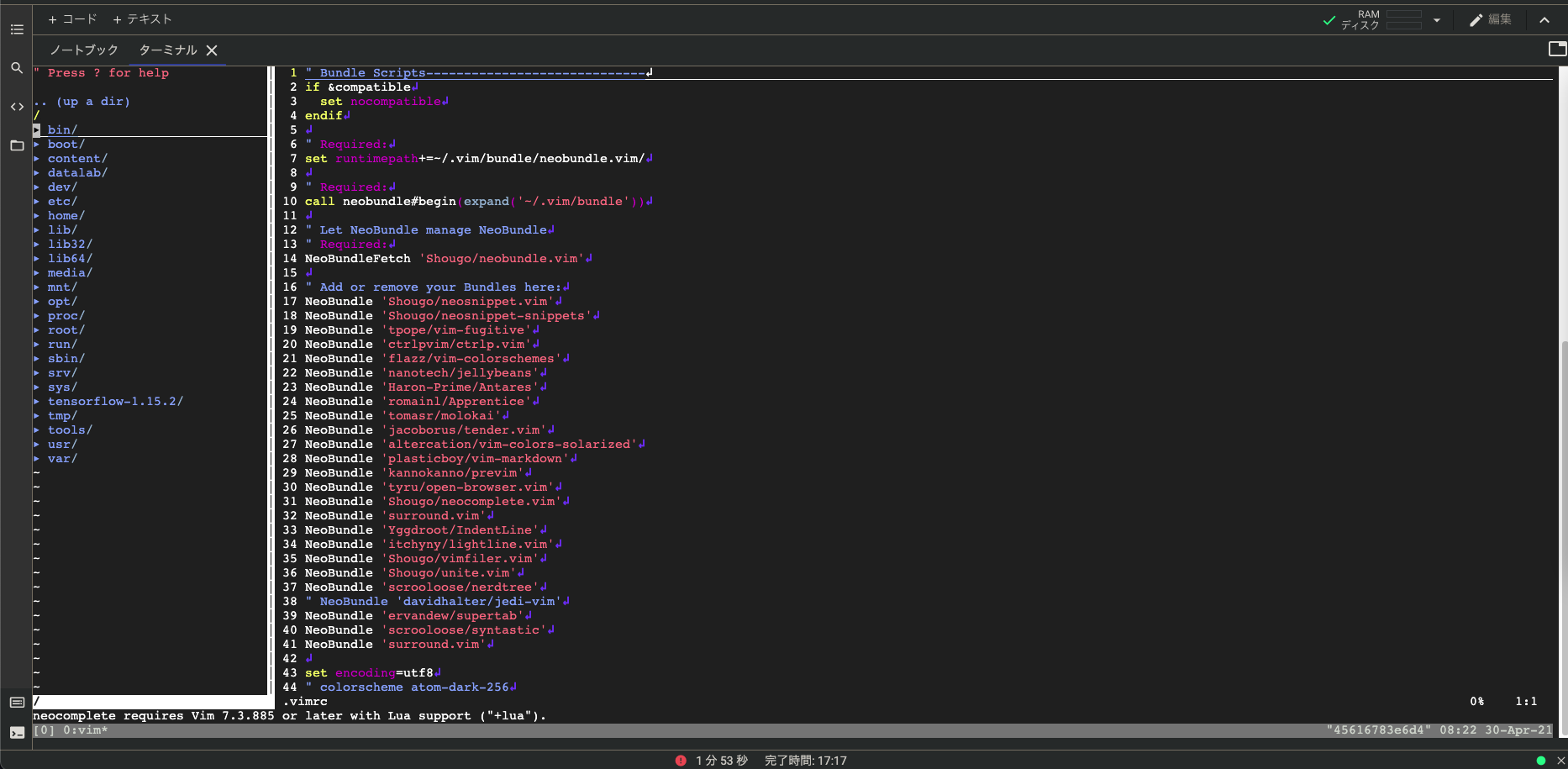Screen dimensions: 1568x769
Task: Click the RAM and disk usage indicator
Action: tap(1381, 20)
